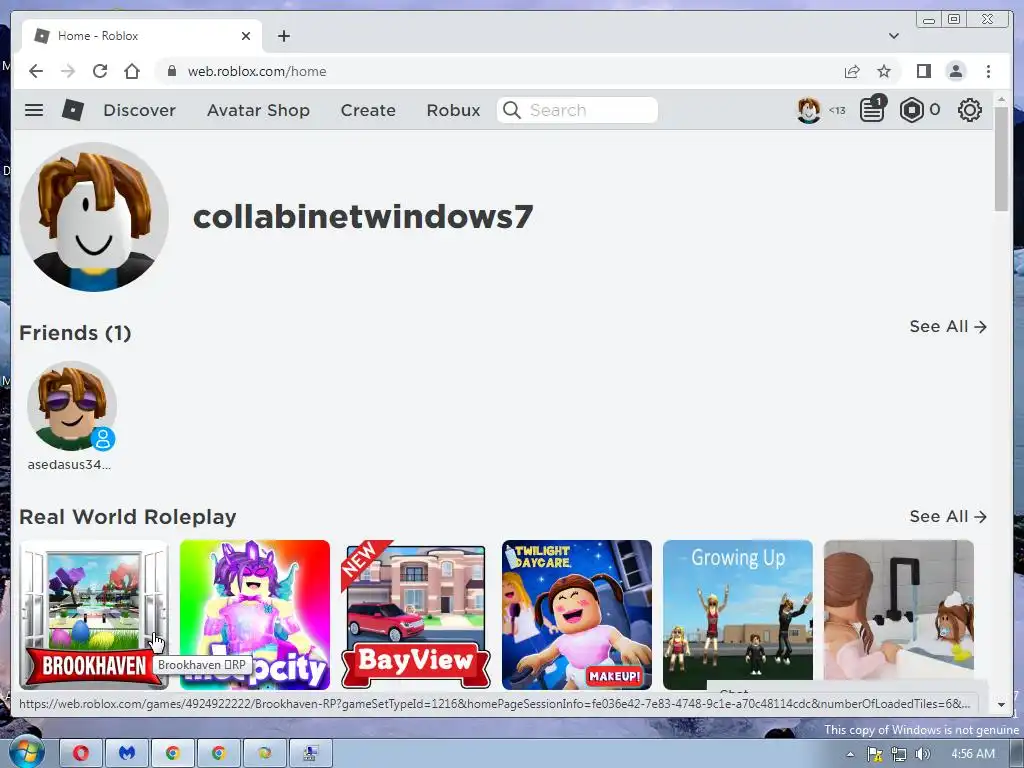Open the collabinetwindows7 username link
This screenshot has width=1024, height=768.
pos(363,217)
